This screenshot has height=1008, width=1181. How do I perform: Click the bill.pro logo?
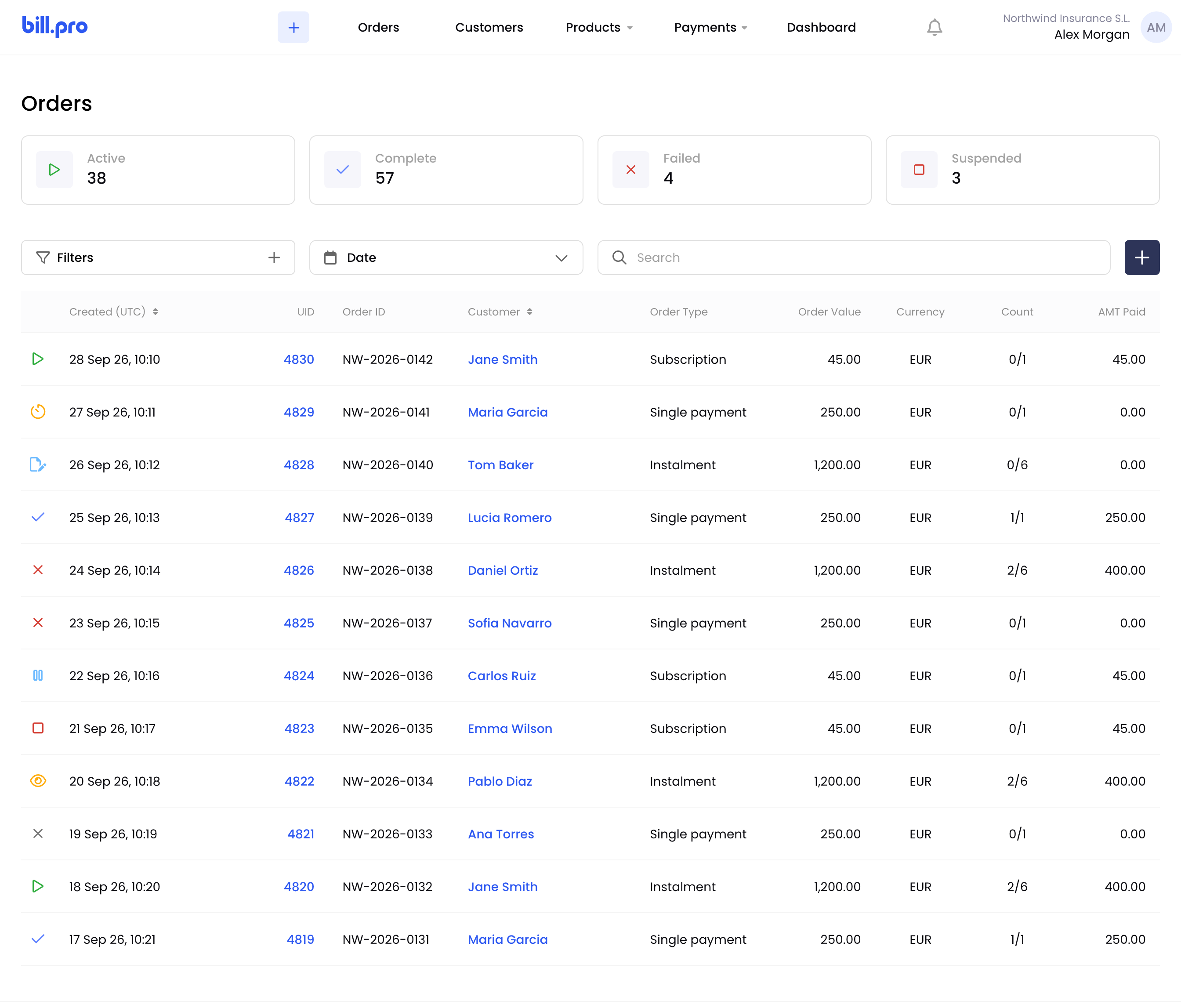(55, 27)
